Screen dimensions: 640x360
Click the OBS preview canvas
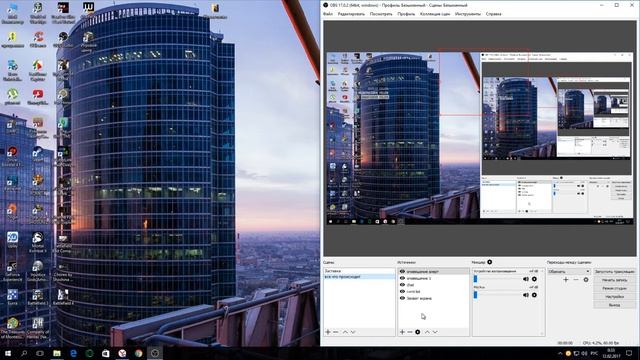click(480, 138)
